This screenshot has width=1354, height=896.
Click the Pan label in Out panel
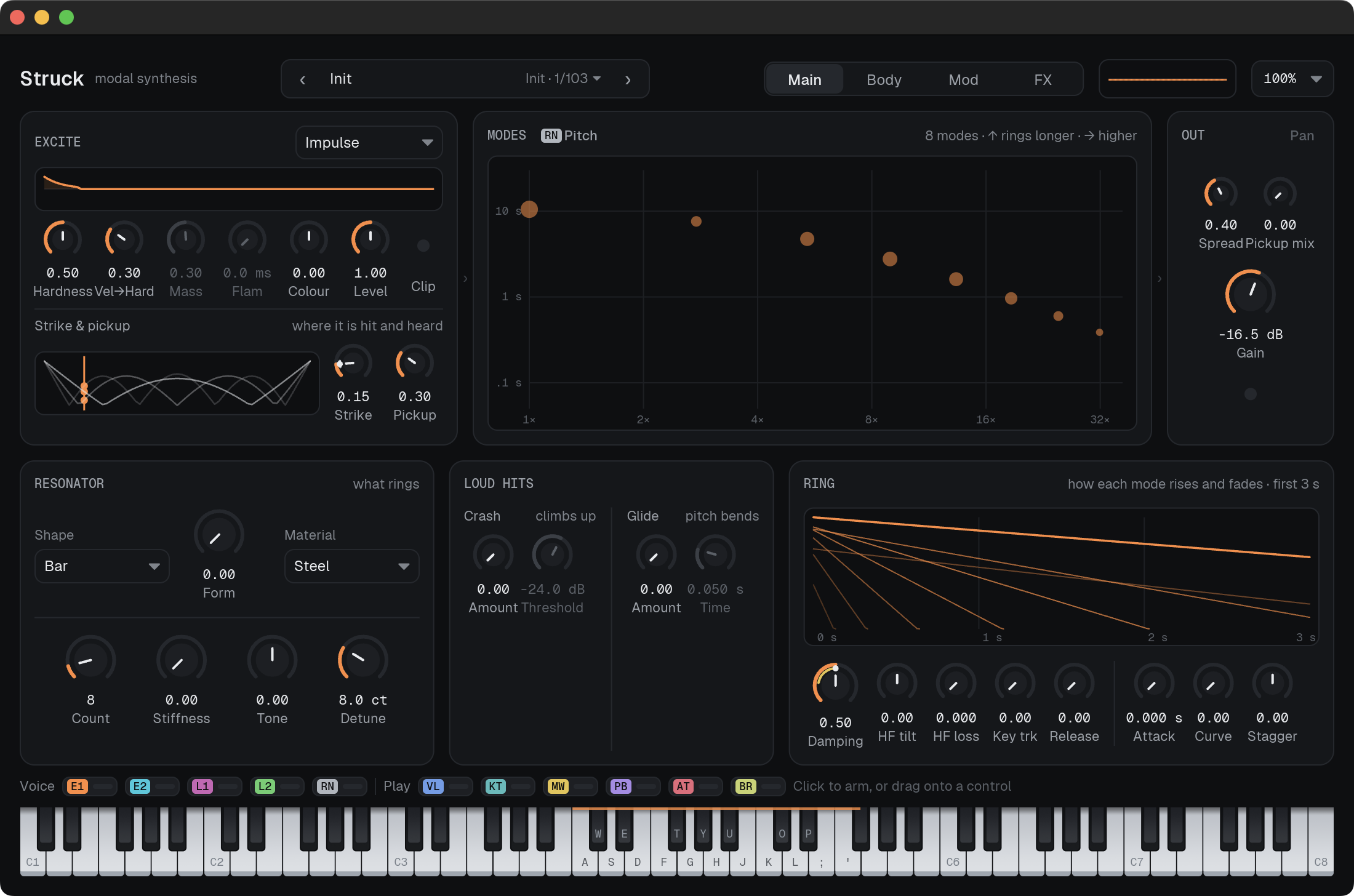coord(1302,135)
